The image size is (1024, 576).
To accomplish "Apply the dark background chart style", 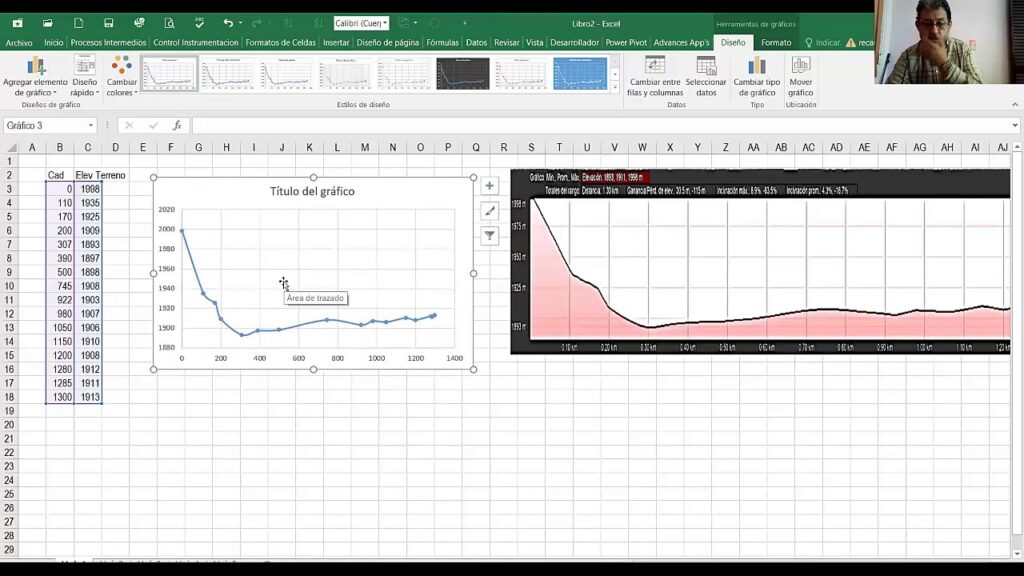I will 462,73.
